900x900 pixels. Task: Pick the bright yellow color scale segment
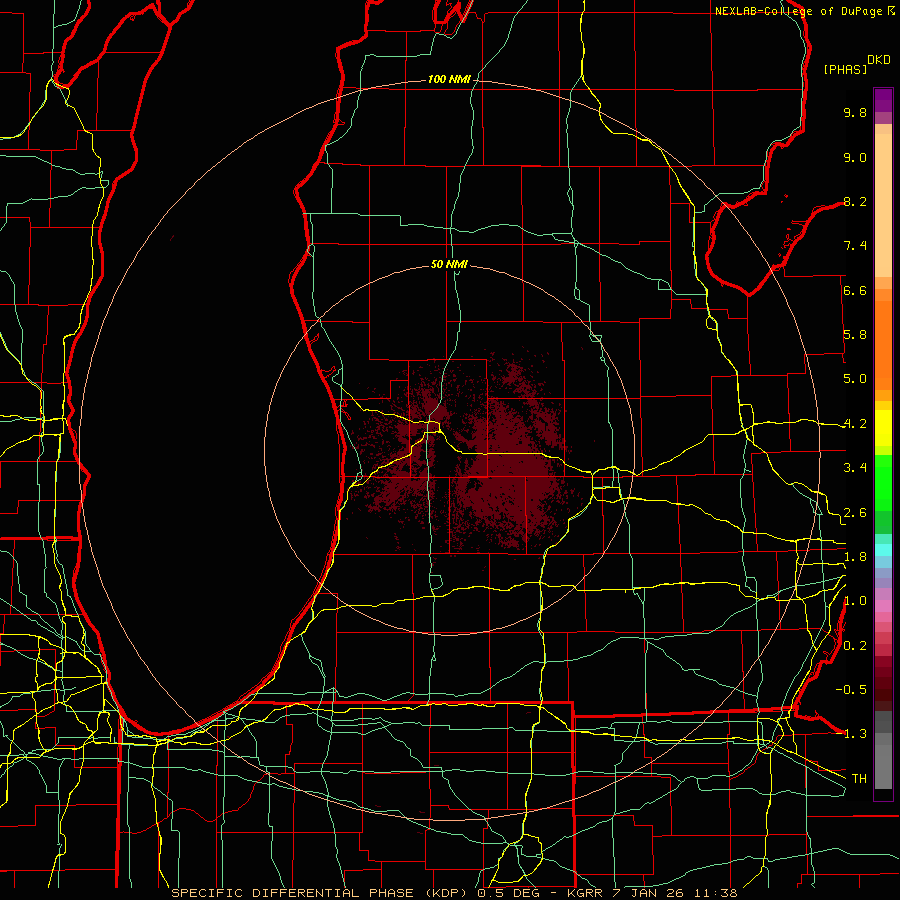point(883,428)
